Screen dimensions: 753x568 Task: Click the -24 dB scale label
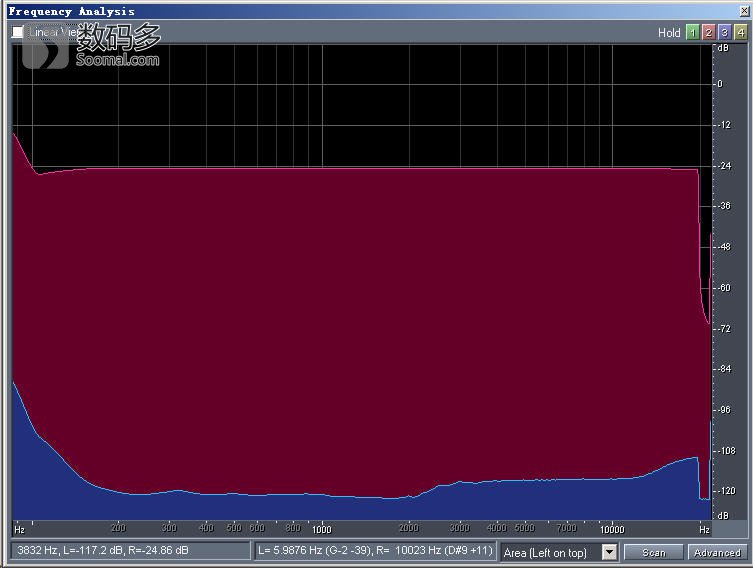coord(725,166)
